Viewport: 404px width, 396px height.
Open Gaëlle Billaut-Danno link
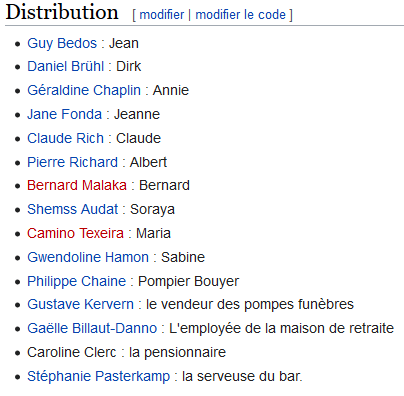92,328
